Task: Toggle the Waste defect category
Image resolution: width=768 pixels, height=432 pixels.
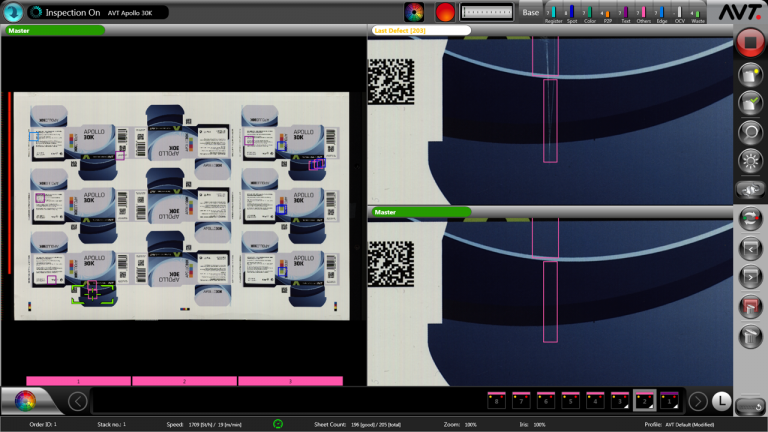Action: tap(697, 14)
